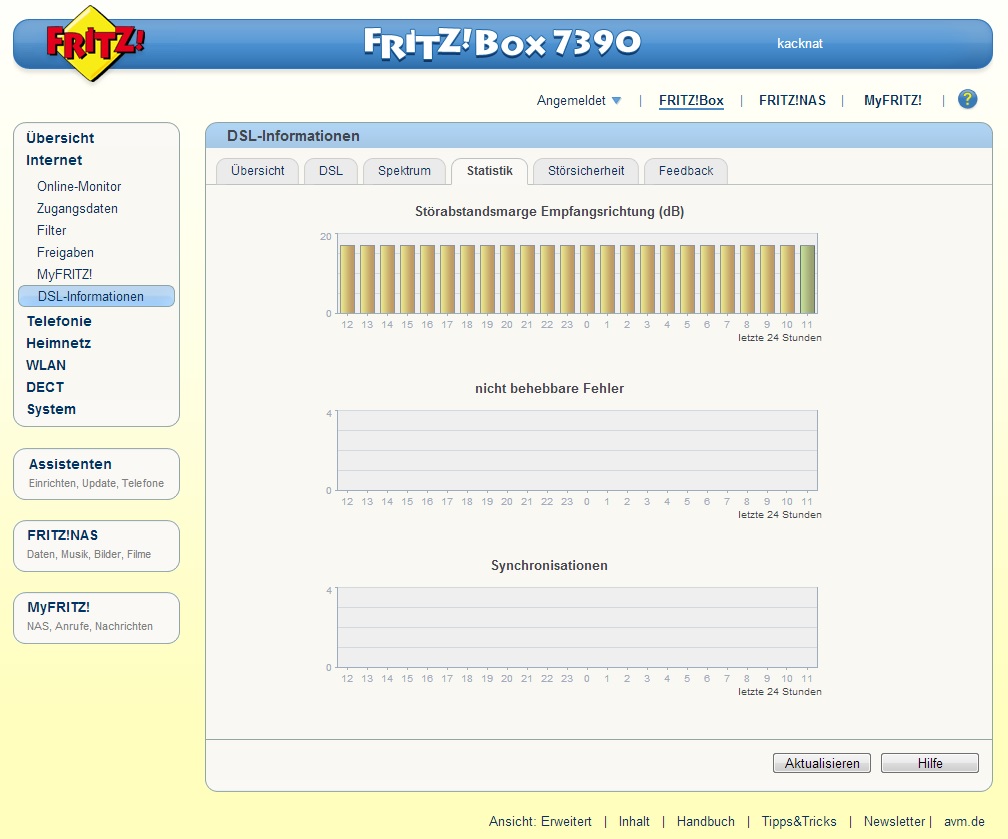Open the Handbuch footer link
Viewport: 1008px width, 839px height.
[705, 822]
